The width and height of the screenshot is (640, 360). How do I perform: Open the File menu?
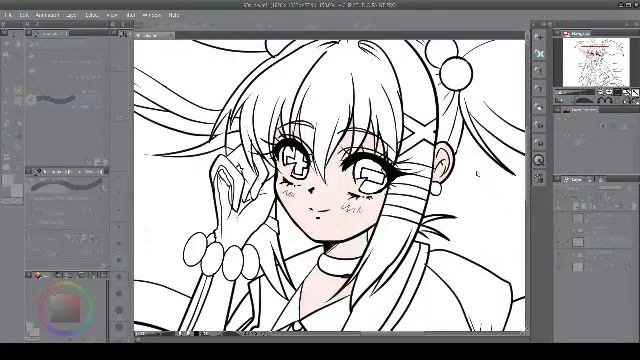coord(8,15)
